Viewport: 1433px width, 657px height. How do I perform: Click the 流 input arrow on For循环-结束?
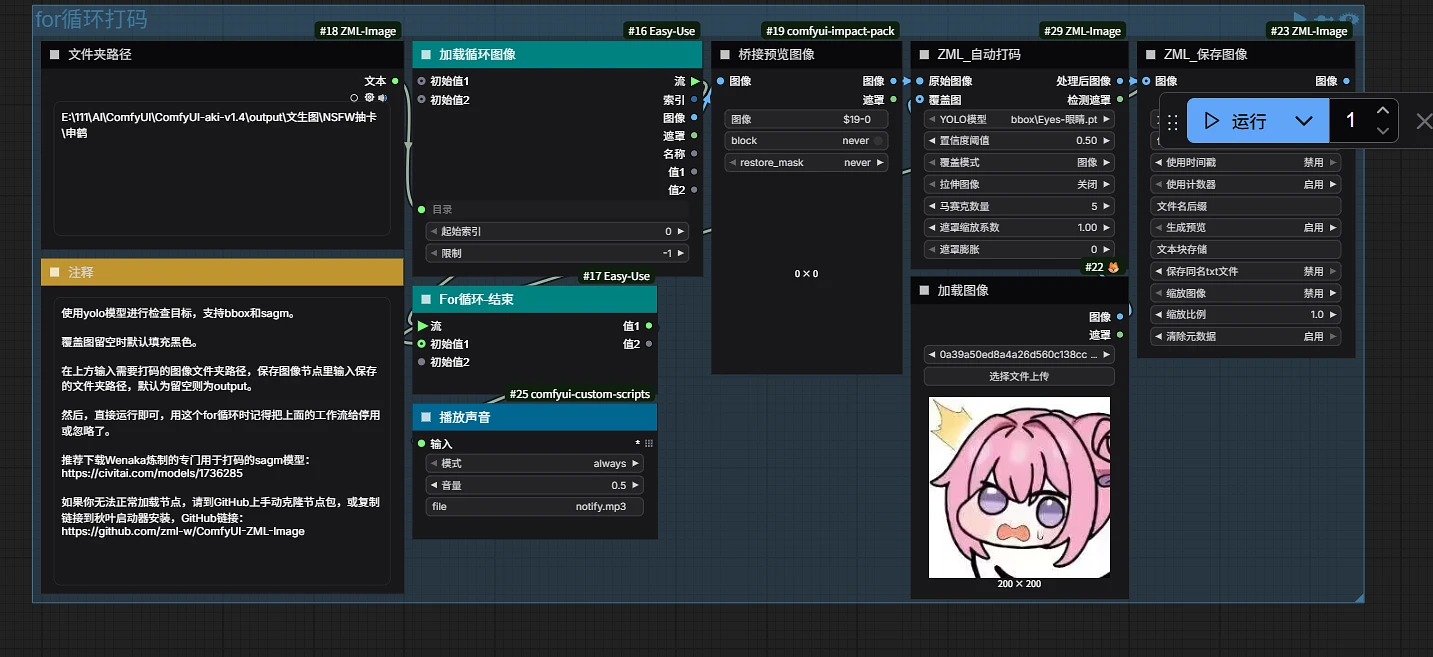pyautogui.click(x=422, y=326)
